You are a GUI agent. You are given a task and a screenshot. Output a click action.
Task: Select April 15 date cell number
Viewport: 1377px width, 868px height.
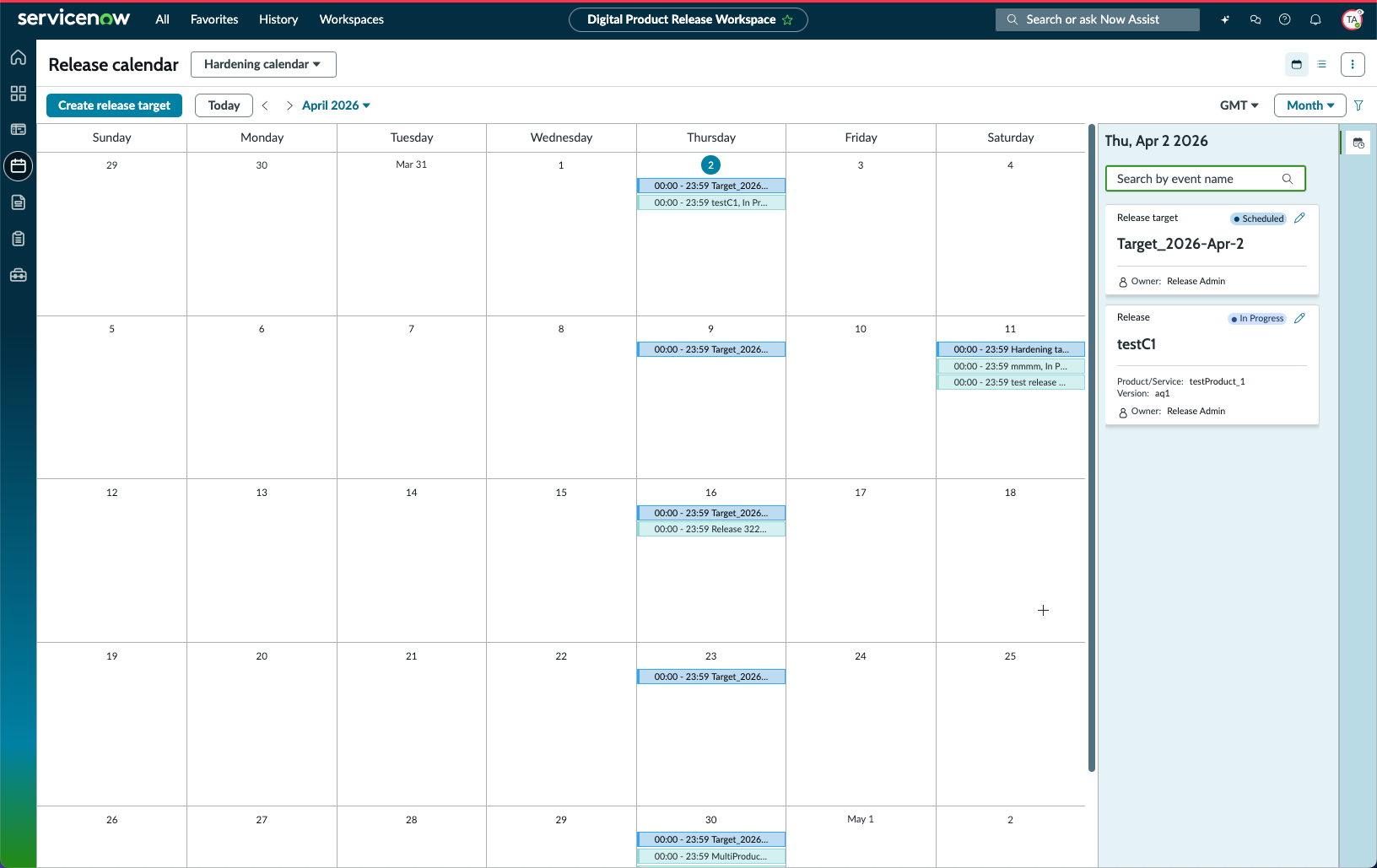click(561, 493)
